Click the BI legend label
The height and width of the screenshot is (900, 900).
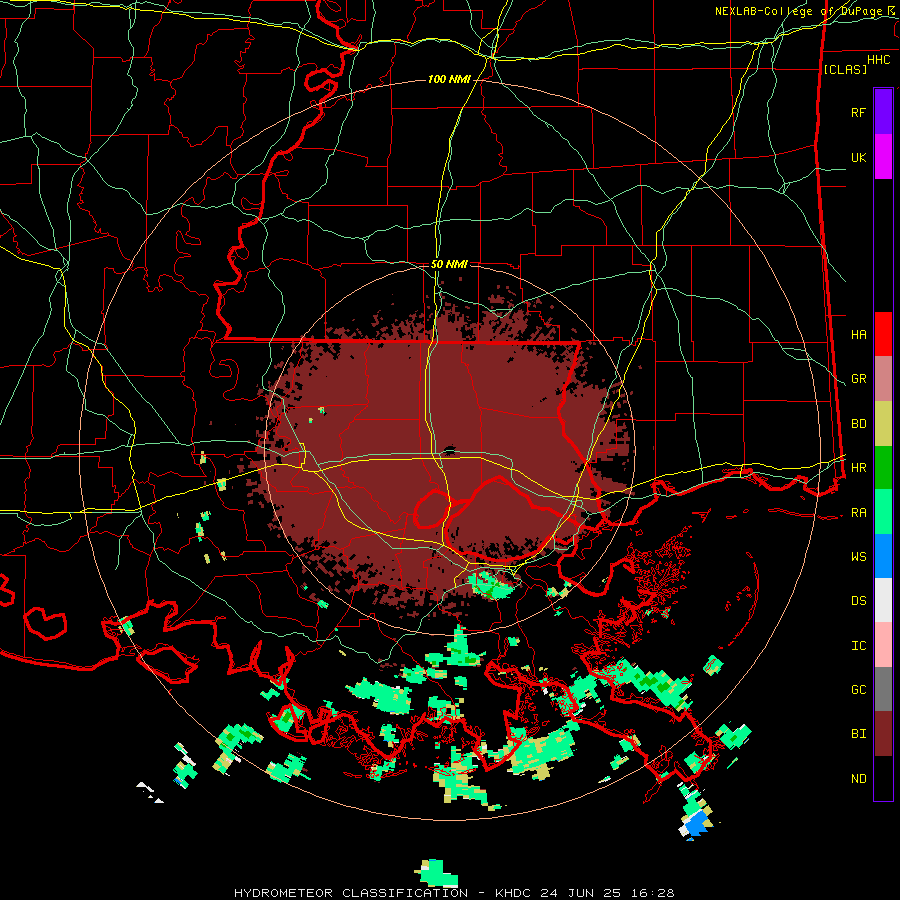[x=858, y=734]
